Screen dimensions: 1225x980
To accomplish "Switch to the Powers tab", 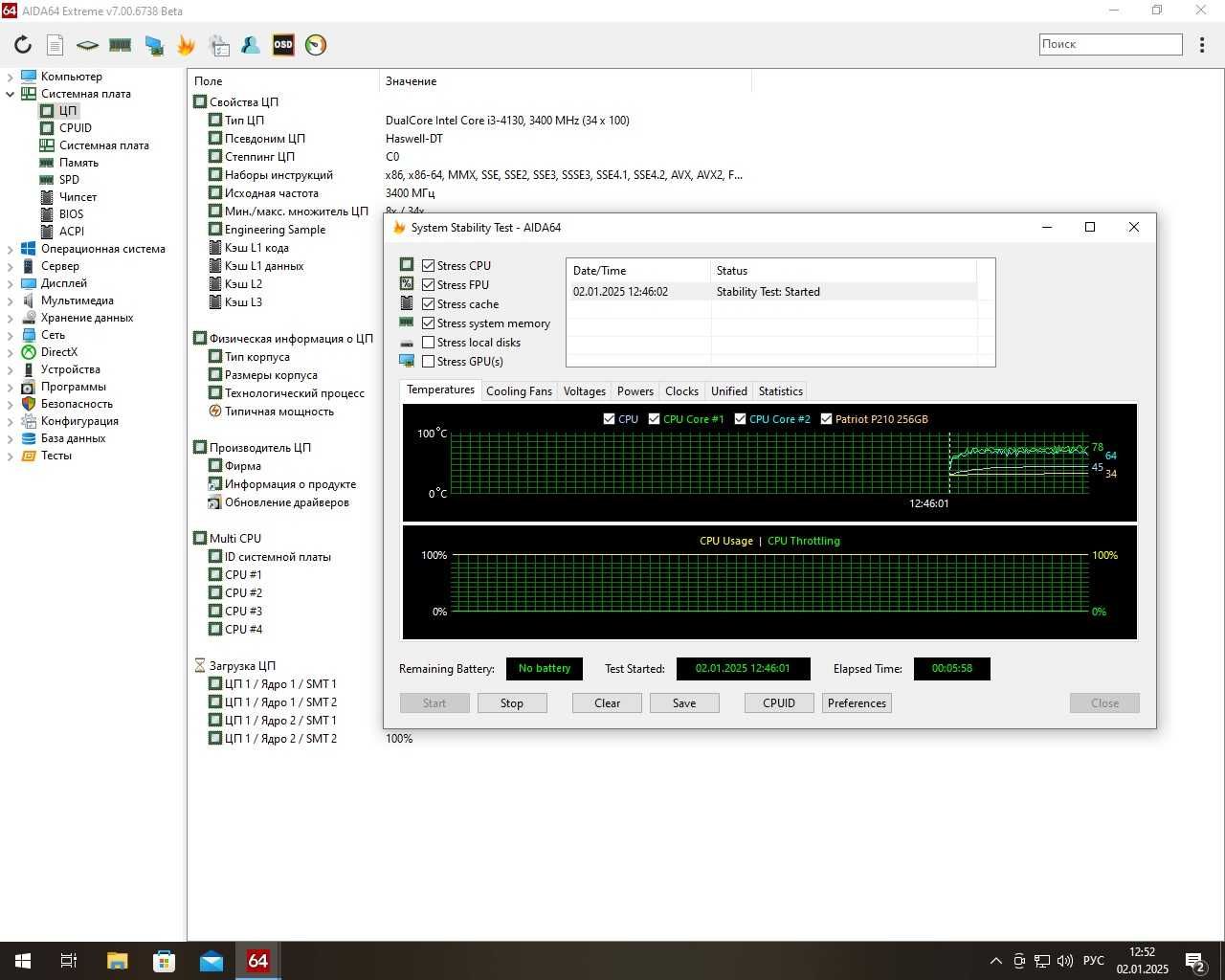I will point(635,390).
